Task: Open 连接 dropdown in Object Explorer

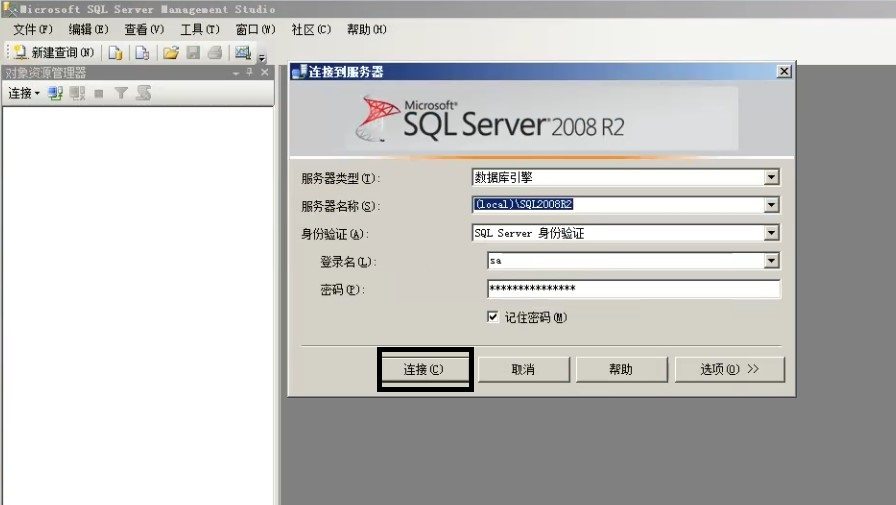Action: point(23,93)
